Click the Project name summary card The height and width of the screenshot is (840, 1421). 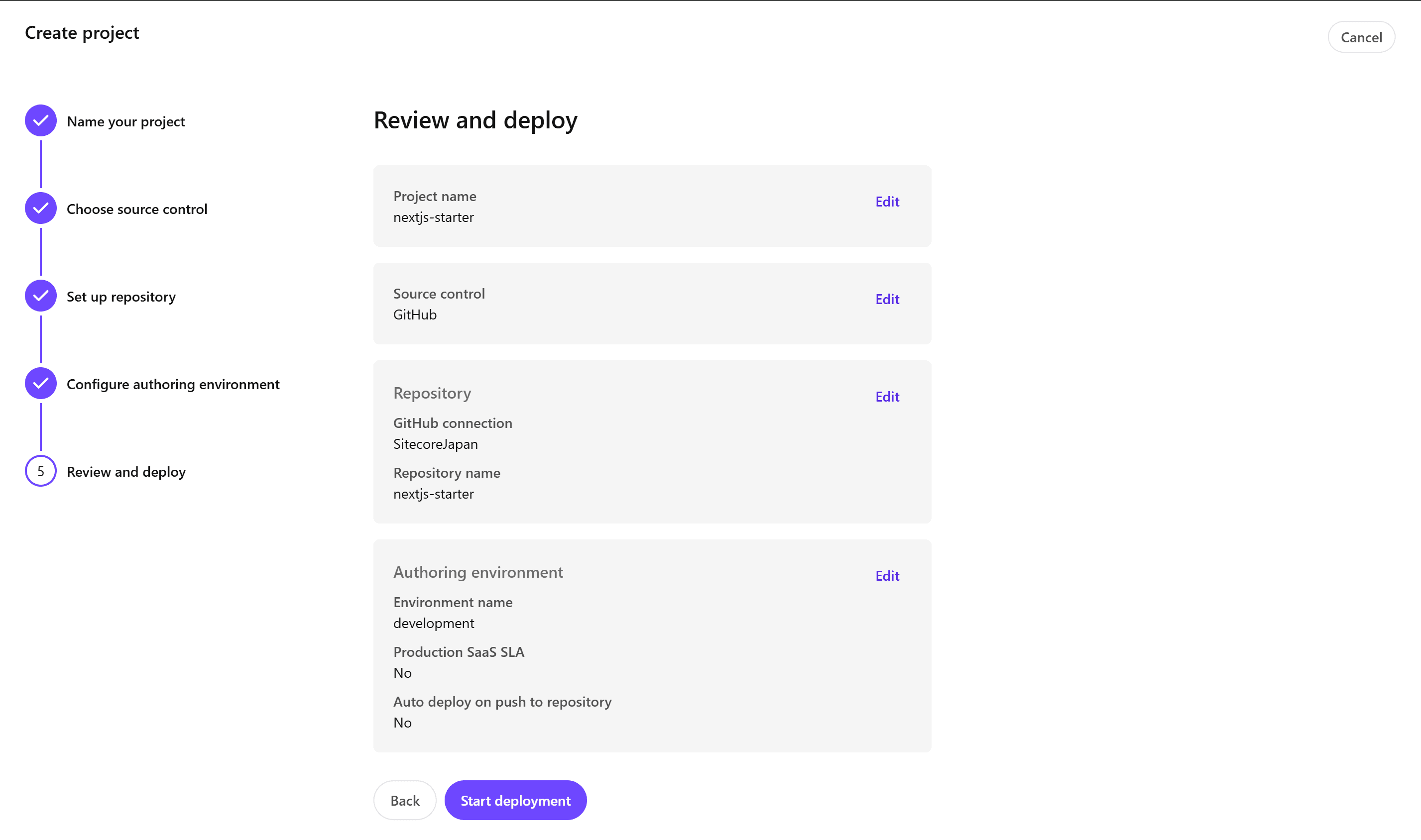623,207
